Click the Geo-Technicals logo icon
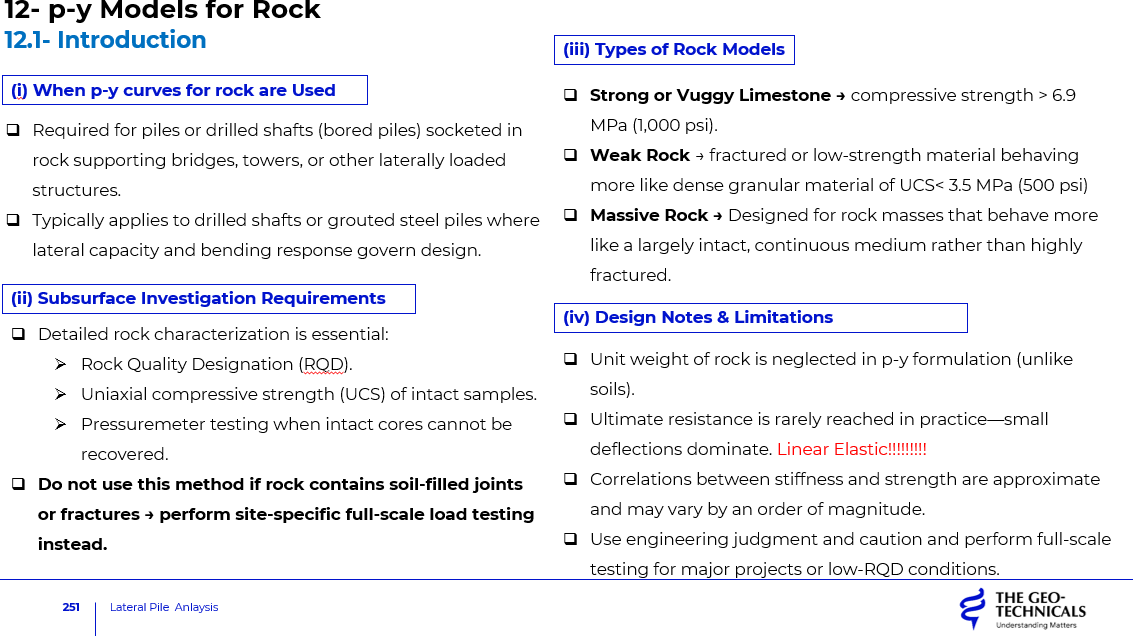The height and width of the screenshot is (636, 1133). [972, 608]
